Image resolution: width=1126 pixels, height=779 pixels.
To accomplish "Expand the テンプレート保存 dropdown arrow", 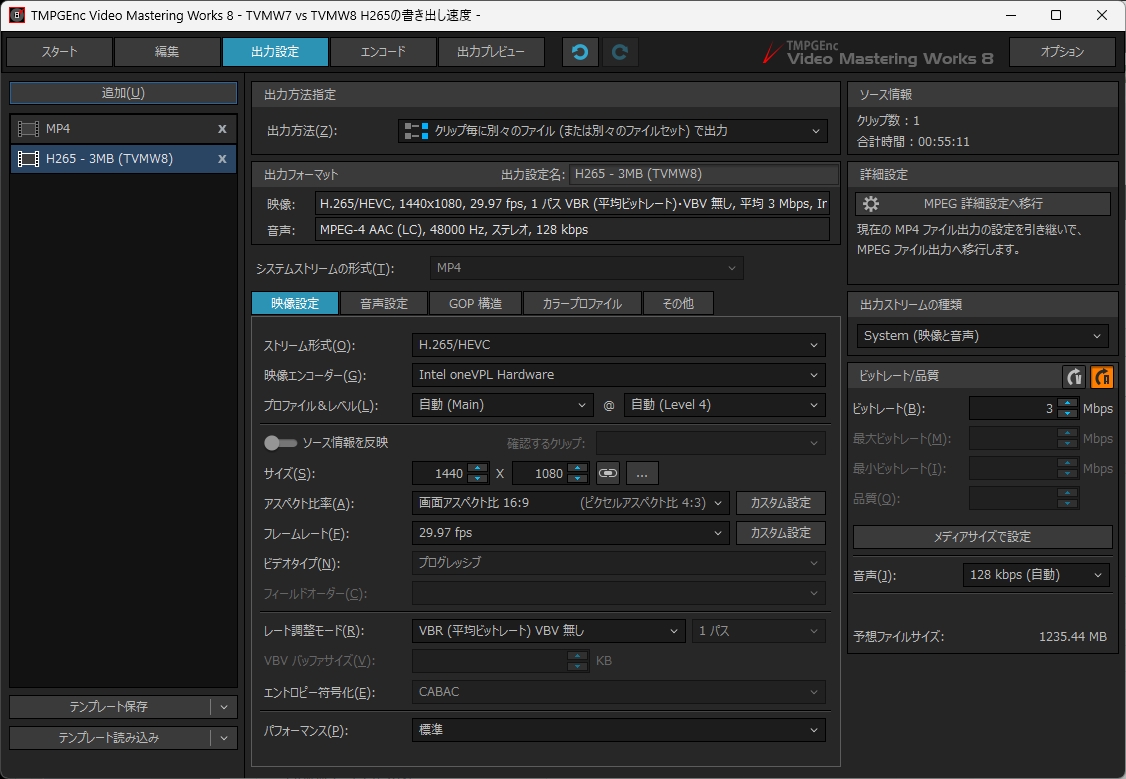I will click(x=224, y=707).
